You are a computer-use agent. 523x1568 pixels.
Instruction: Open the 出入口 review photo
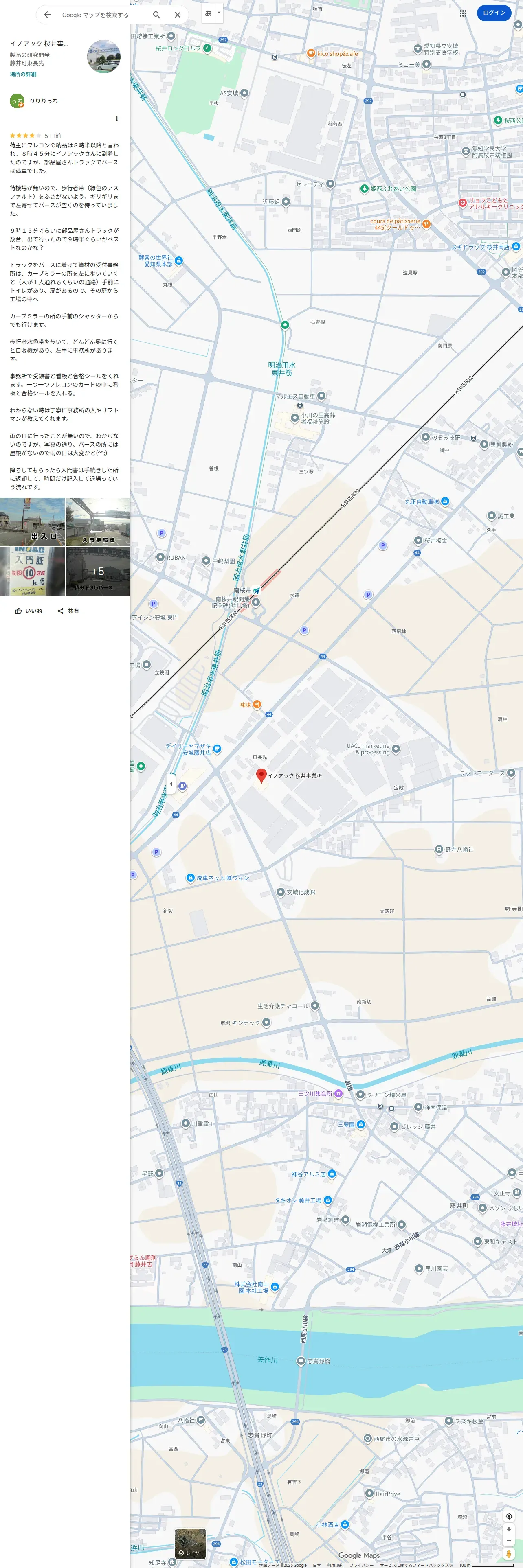coord(32,522)
